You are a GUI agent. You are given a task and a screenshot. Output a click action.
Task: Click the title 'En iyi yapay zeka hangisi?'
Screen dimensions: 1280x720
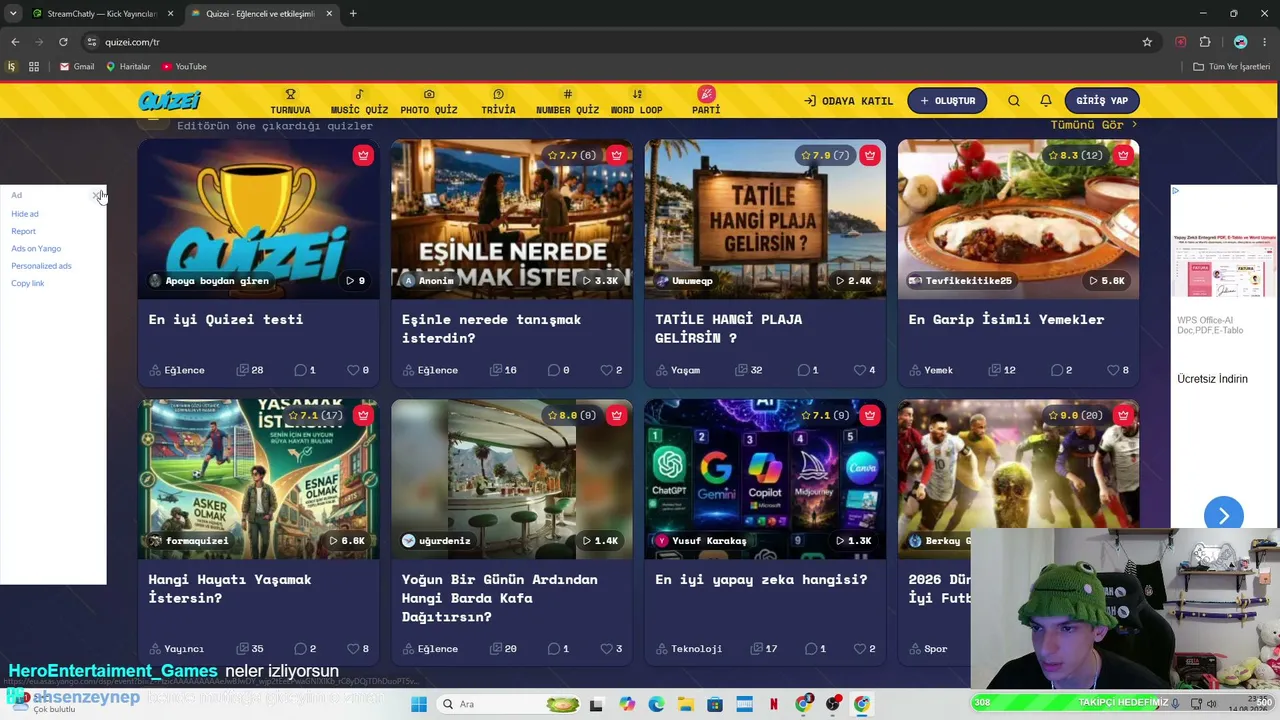click(x=761, y=579)
